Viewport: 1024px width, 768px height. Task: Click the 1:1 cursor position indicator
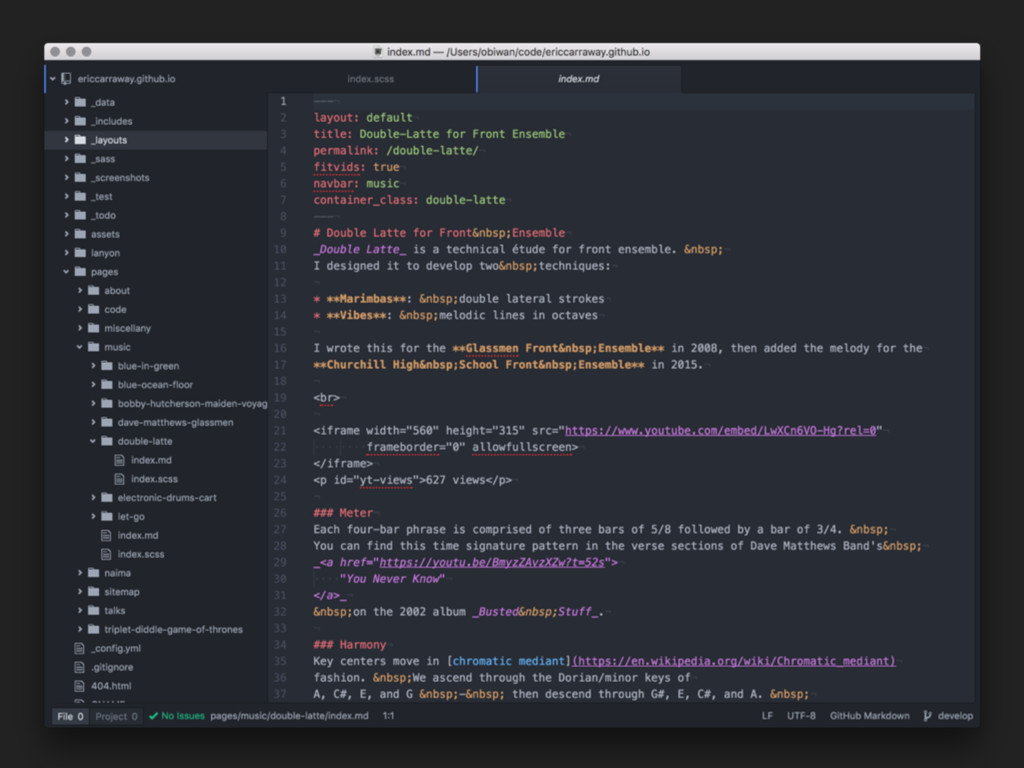coord(389,716)
